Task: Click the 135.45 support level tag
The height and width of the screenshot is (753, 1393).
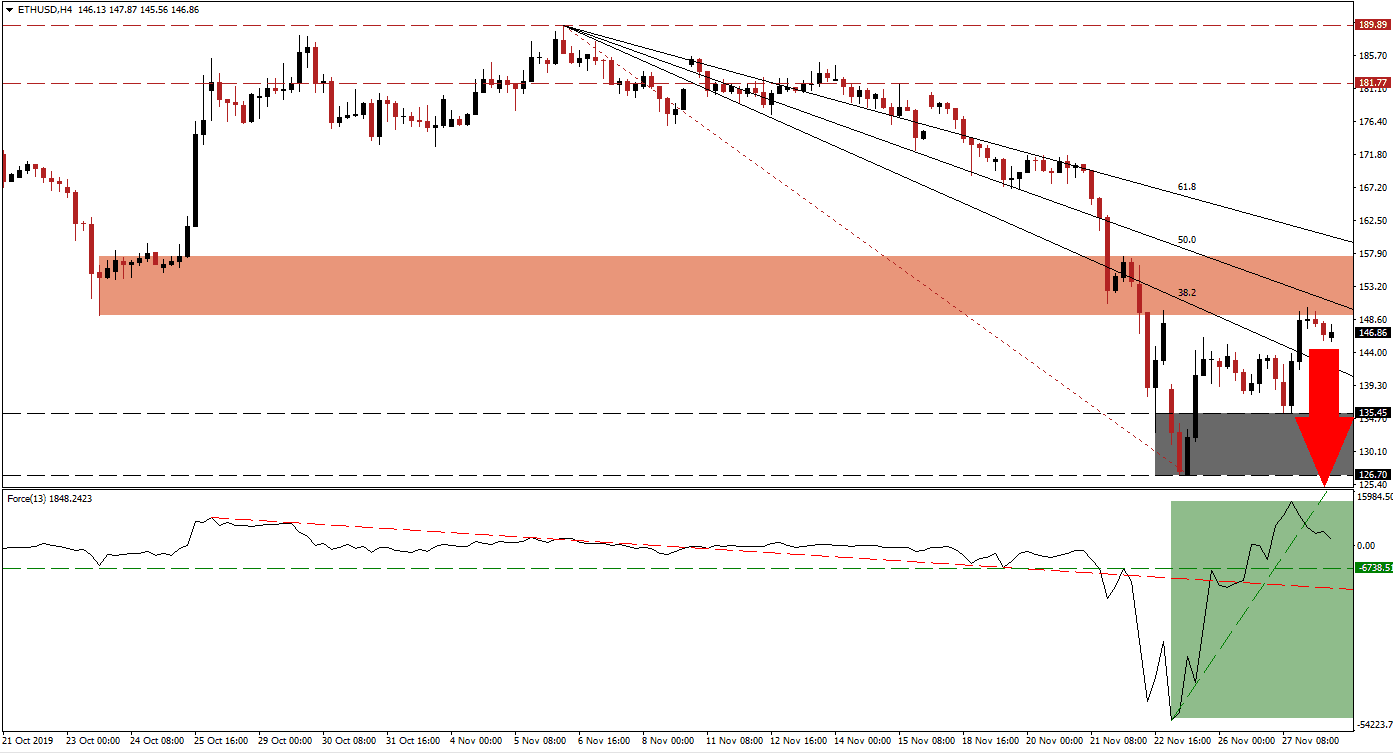Action: point(1372,412)
